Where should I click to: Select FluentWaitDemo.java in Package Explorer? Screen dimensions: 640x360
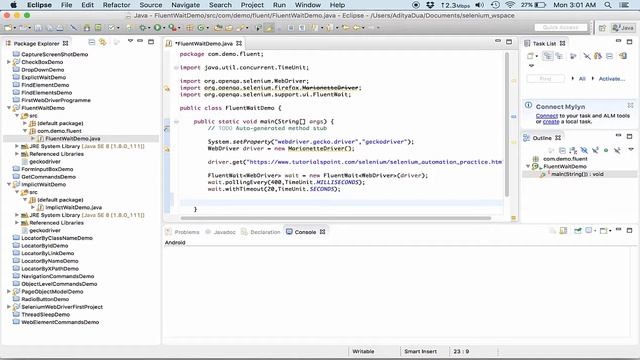73,138
